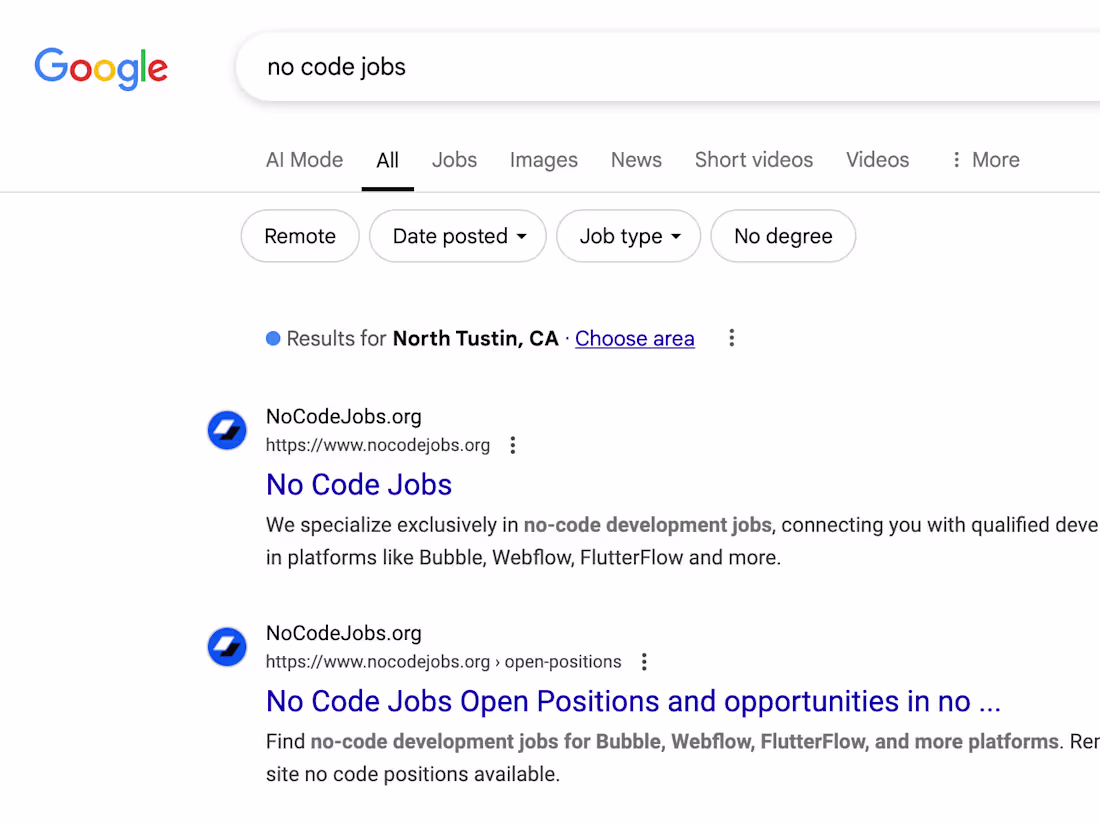This screenshot has height=825, width=1100.
Task: Toggle the No degree filter chip
Action: 783,236
